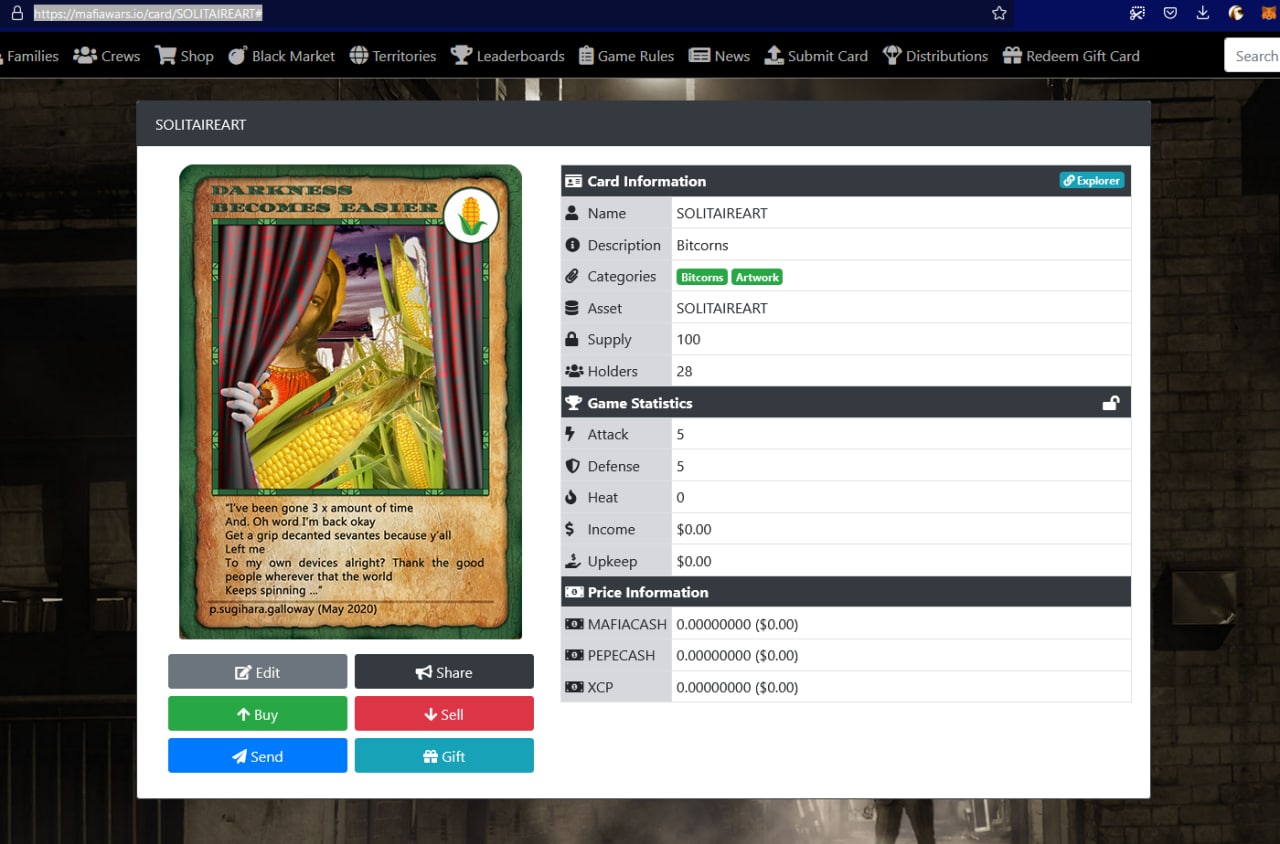Open the Crews page
Screen dimensions: 1280x844
107,56
